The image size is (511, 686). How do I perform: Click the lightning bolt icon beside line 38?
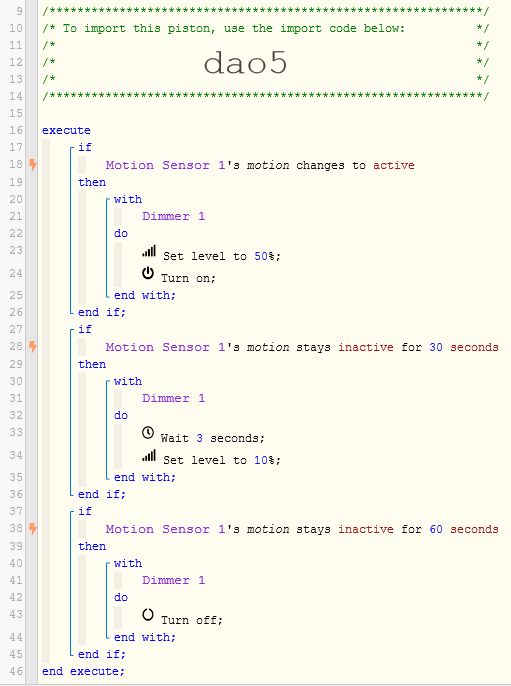[x=33, y=528]
